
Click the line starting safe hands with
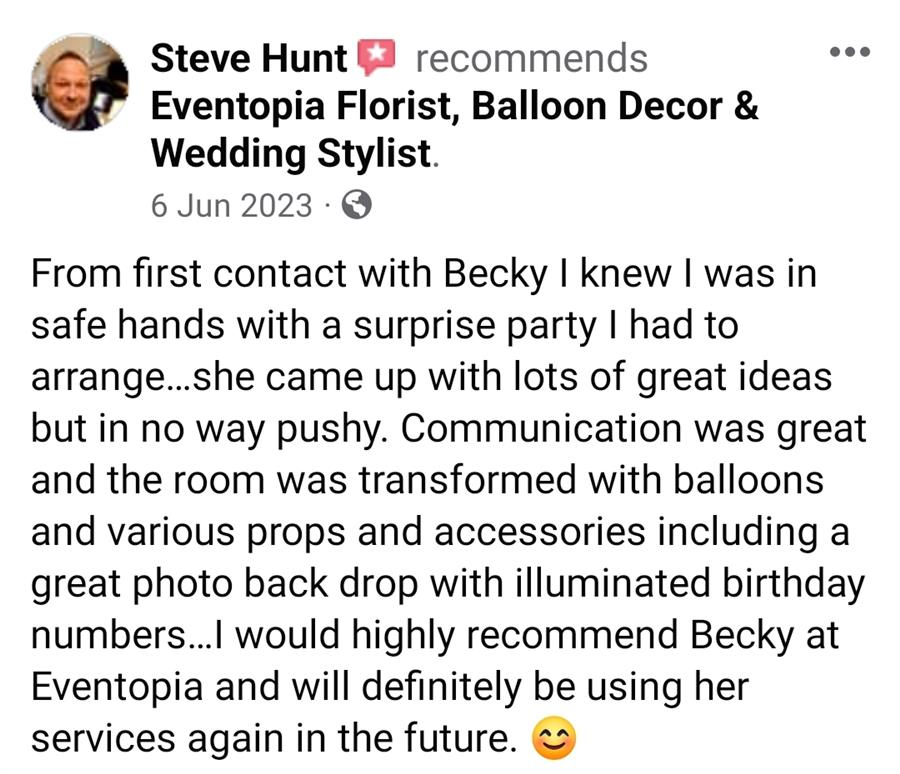click(385, 326)
